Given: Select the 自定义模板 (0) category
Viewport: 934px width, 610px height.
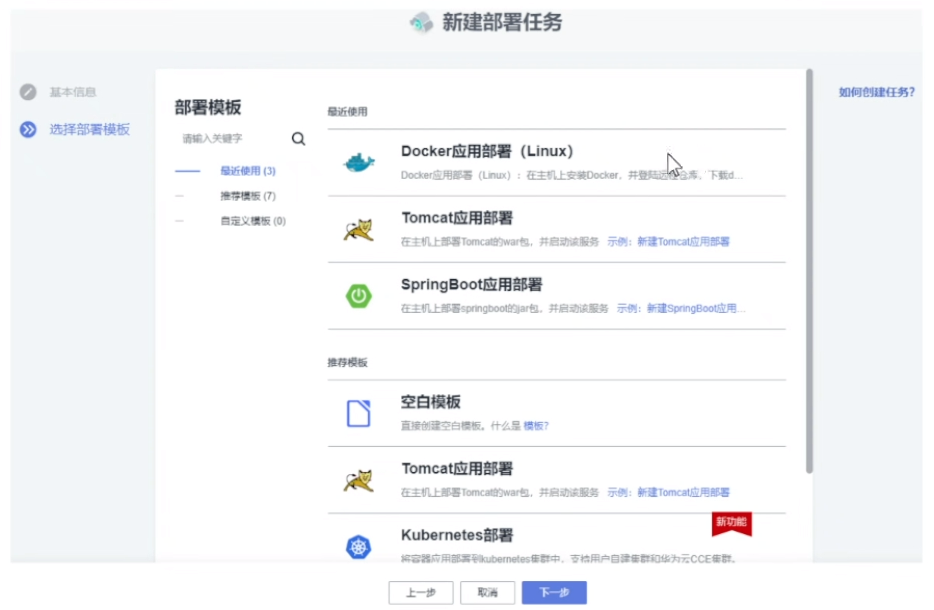Looking at the screenshot, I should point(253,221).
